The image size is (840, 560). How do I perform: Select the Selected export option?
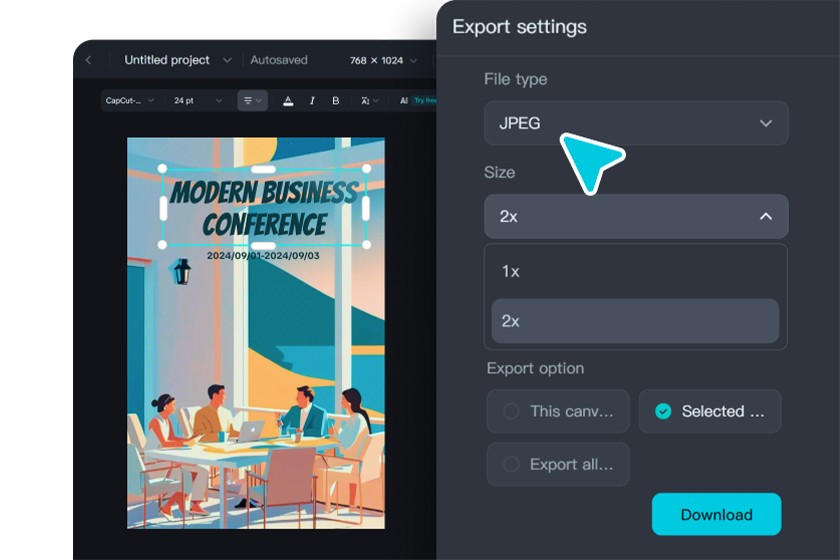(710, 411)
